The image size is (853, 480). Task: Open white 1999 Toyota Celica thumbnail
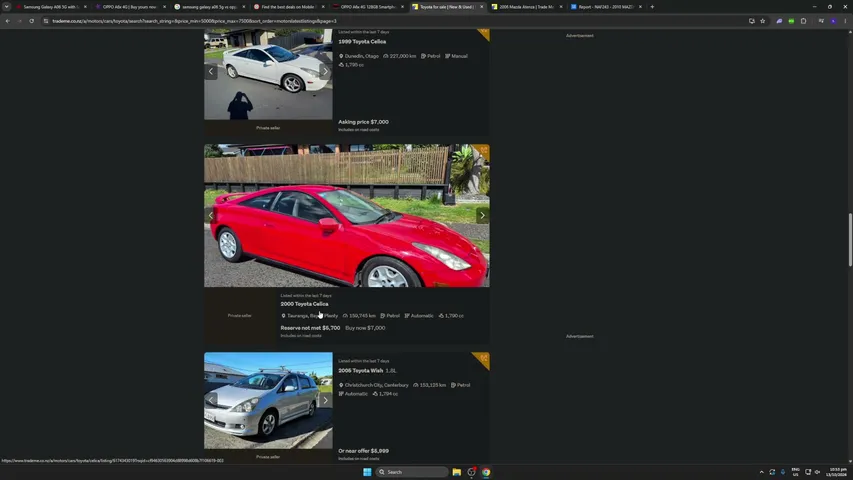pos(268,74)
